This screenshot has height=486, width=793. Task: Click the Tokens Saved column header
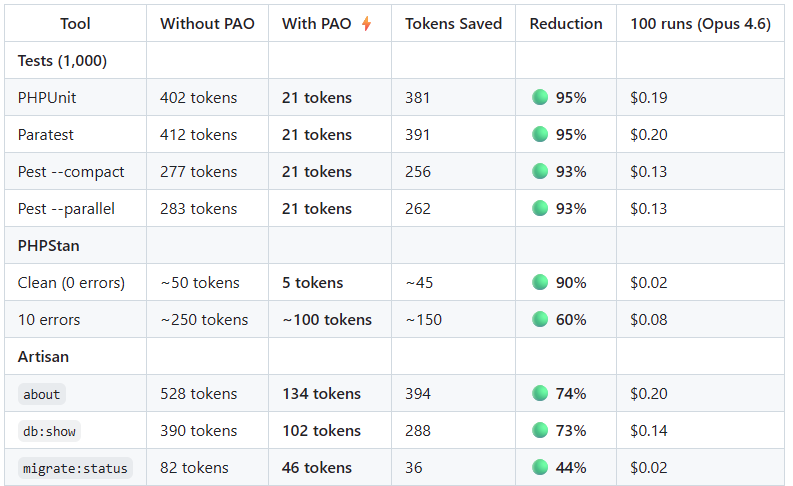coord(453,24)
